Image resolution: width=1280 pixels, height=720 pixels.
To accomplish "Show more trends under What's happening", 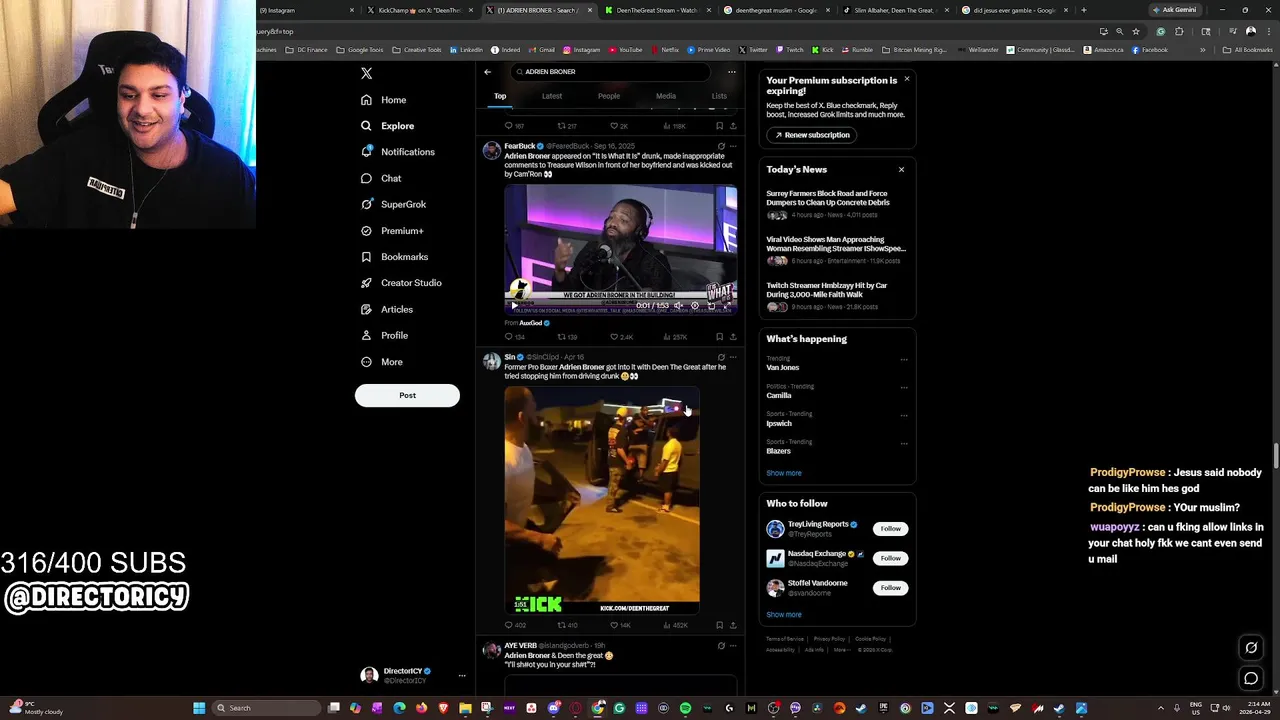I will click(x=784, y=473).
